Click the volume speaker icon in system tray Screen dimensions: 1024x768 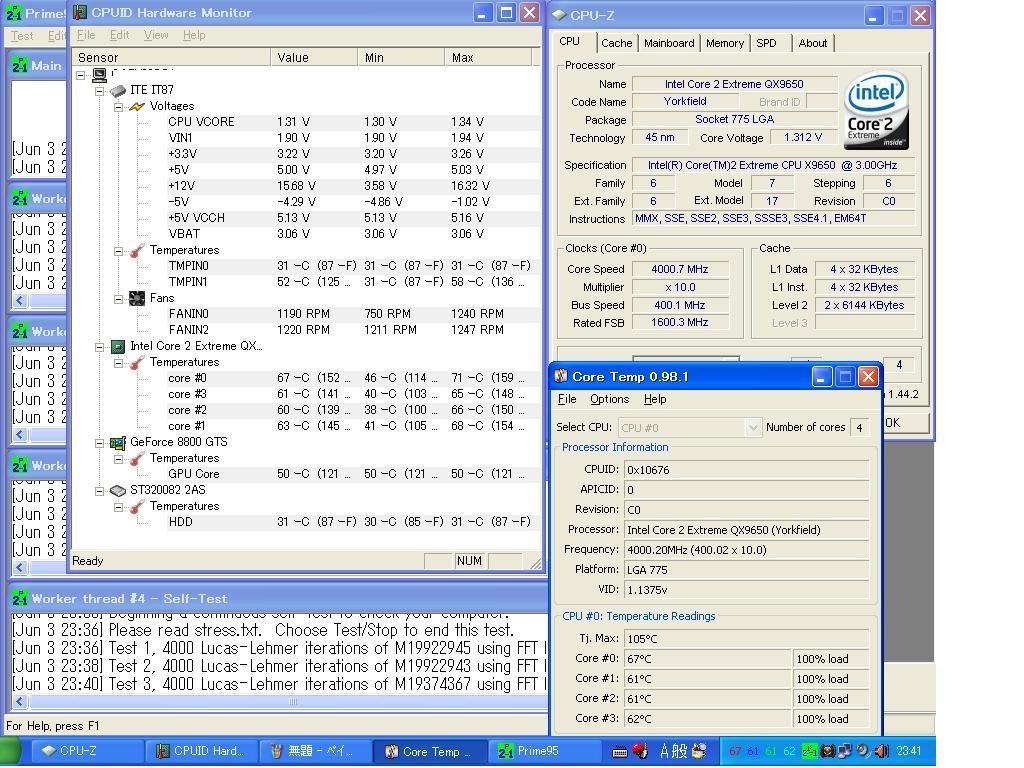click(x=880, y=751)
